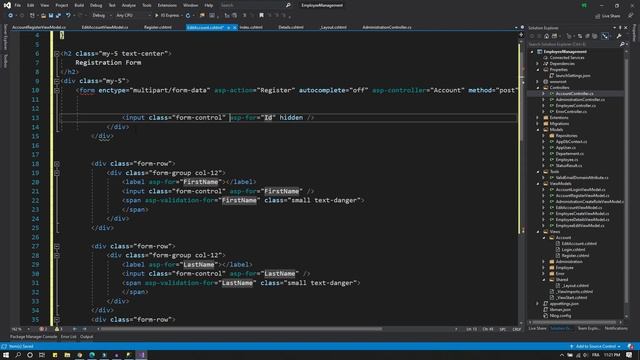
Task: Close the active EditAccount.cshtml tab
Action: click(235, 27)
